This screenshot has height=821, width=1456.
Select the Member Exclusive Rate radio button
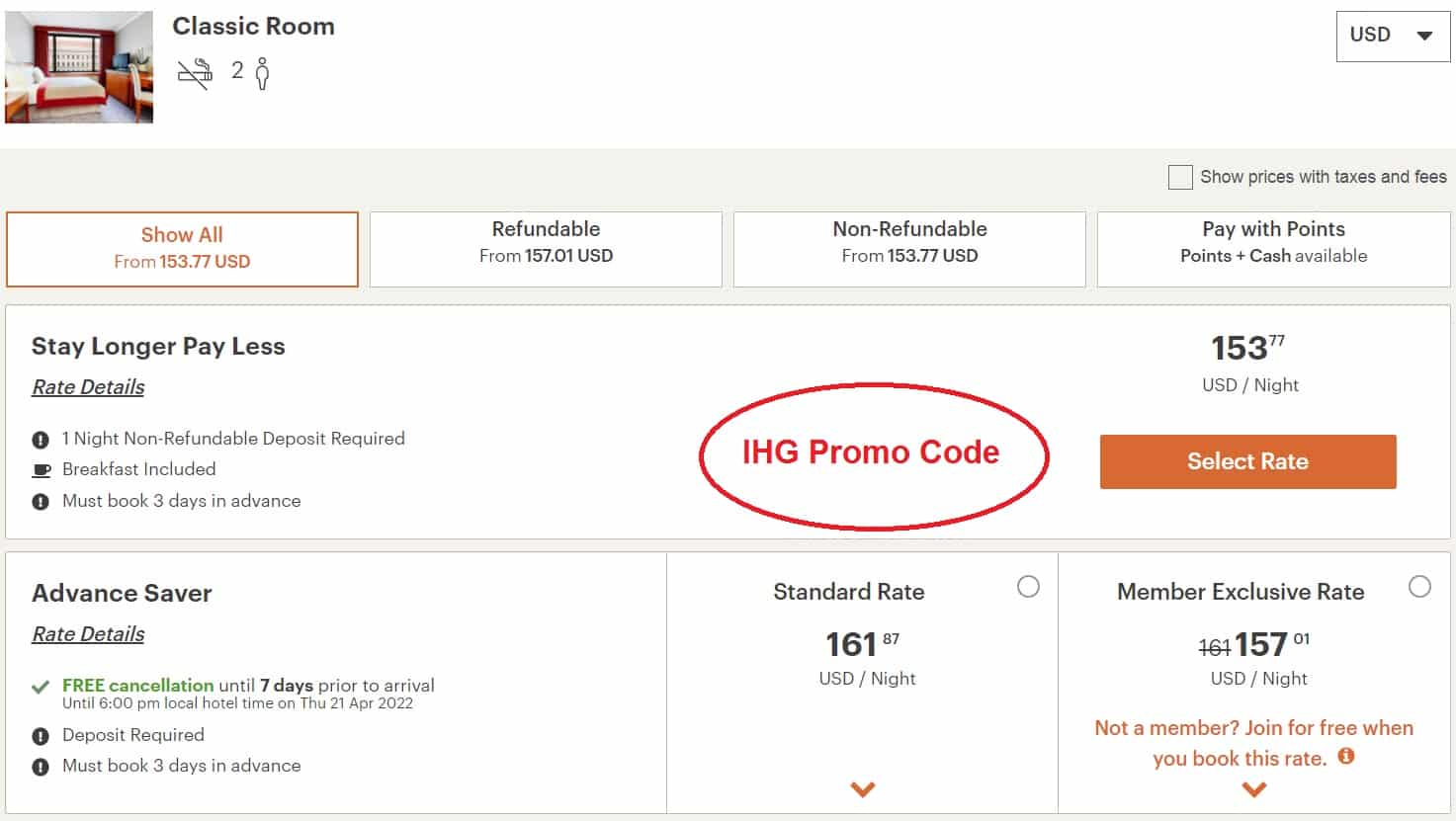(x=1420, y=586)
